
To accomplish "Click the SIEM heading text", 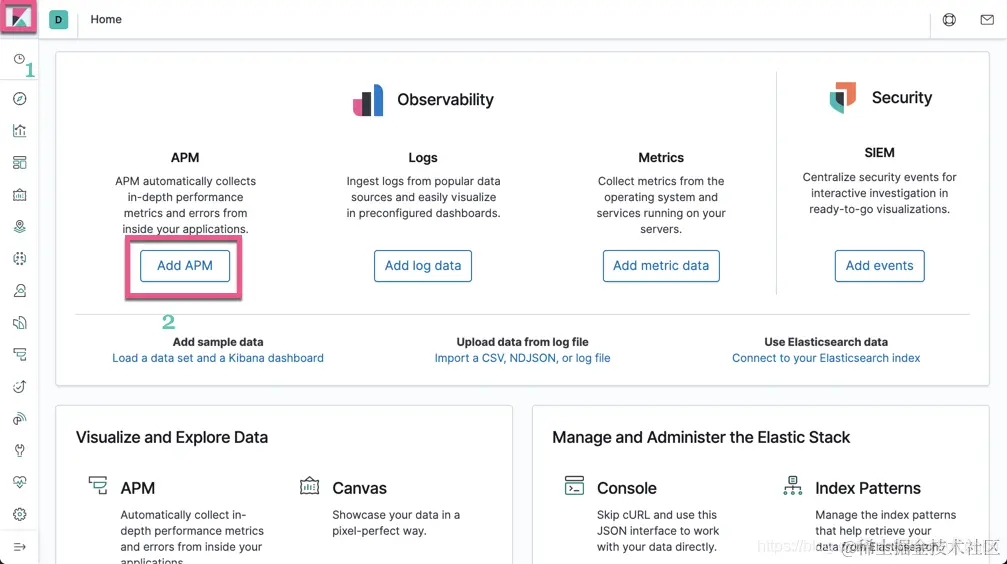I will [879, 153].
